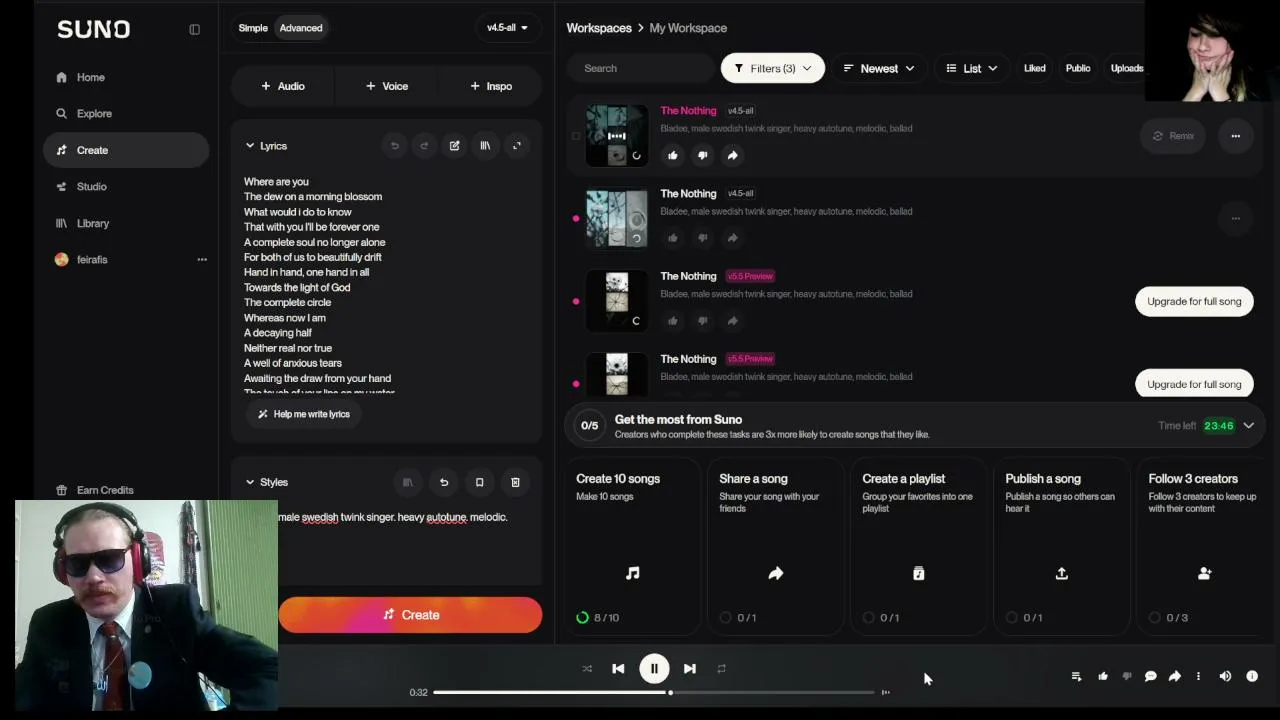
Task: Dislike the playing song in the first row
Action: click(702, 155)
